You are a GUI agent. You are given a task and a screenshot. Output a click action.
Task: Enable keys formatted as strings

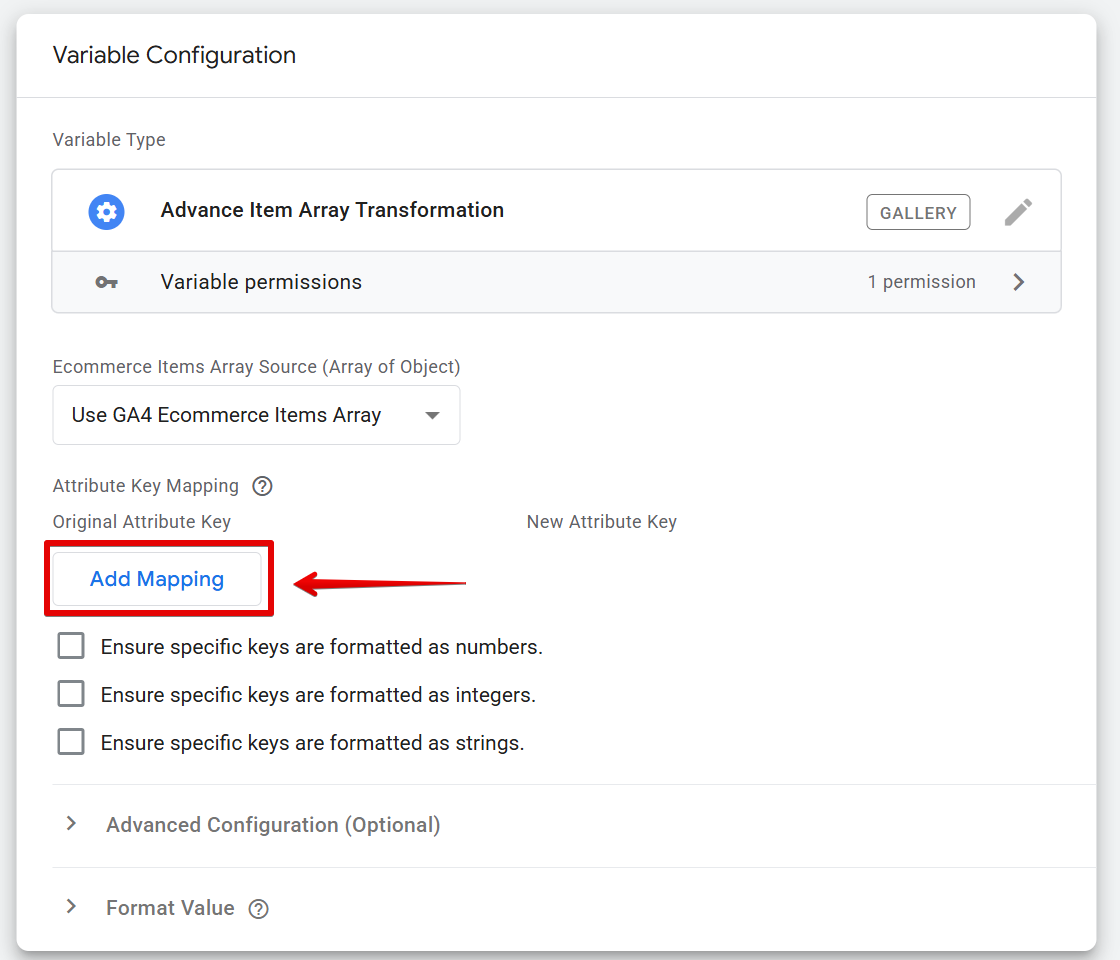pyautogui.click(x=71, y=742)
